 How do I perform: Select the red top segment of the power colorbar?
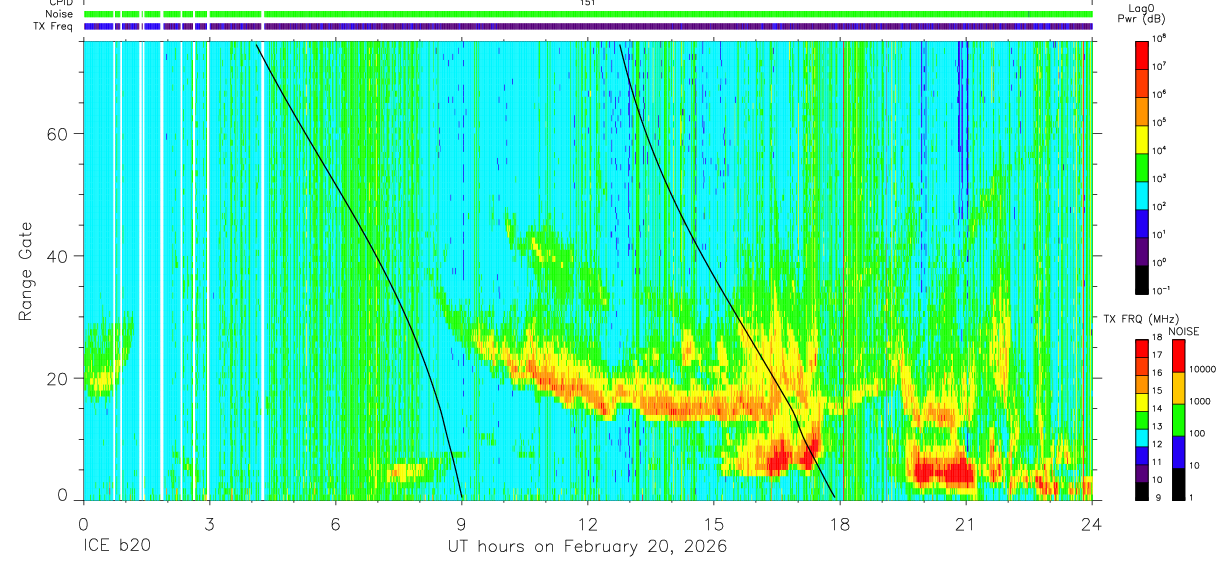[1142, 53]
